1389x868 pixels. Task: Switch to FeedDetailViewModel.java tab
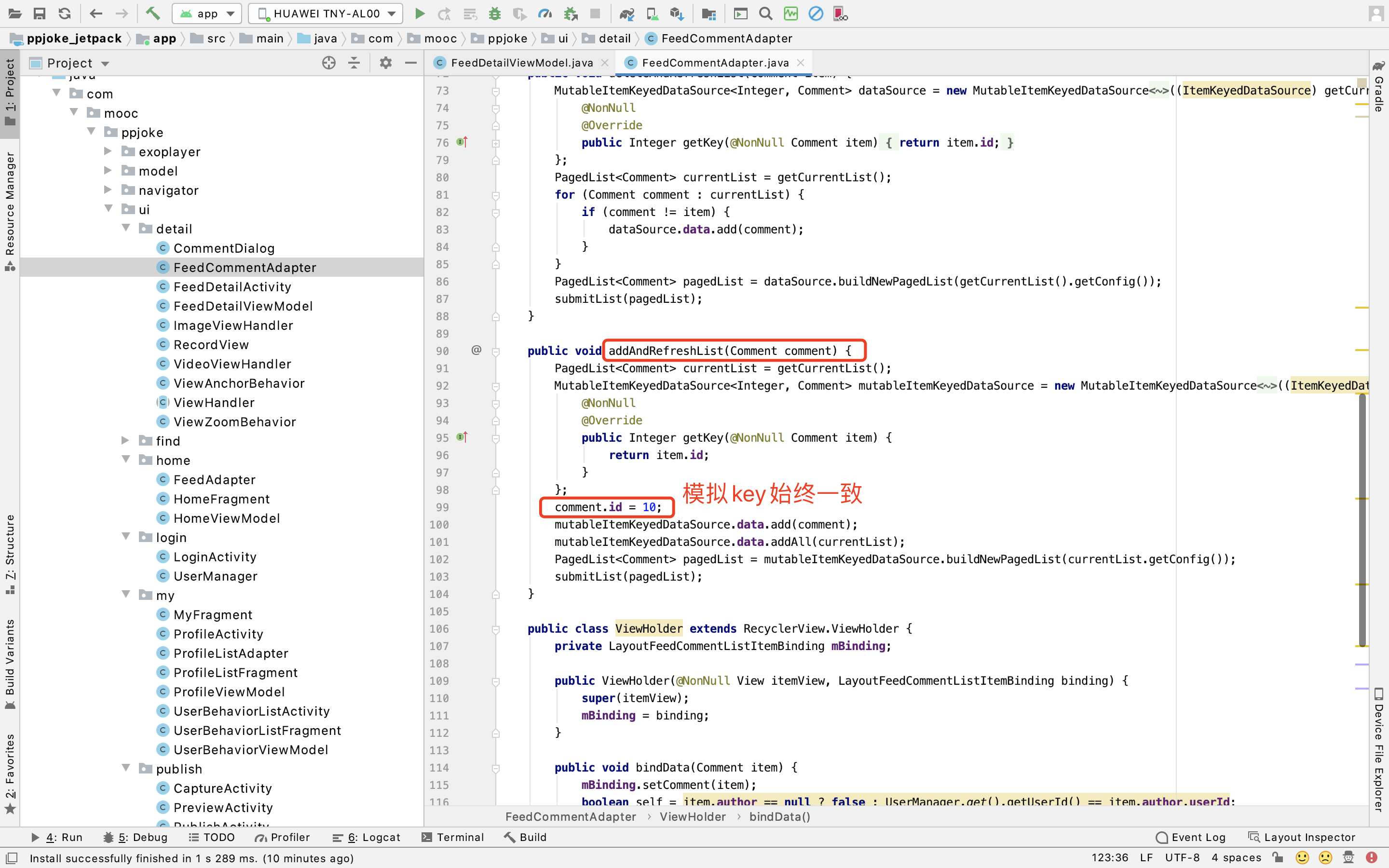pos(521,63)
